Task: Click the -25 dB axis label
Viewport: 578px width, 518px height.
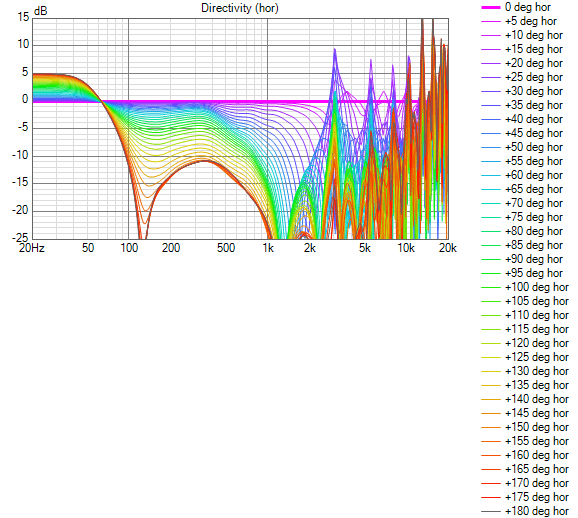Action: (21, 237)
